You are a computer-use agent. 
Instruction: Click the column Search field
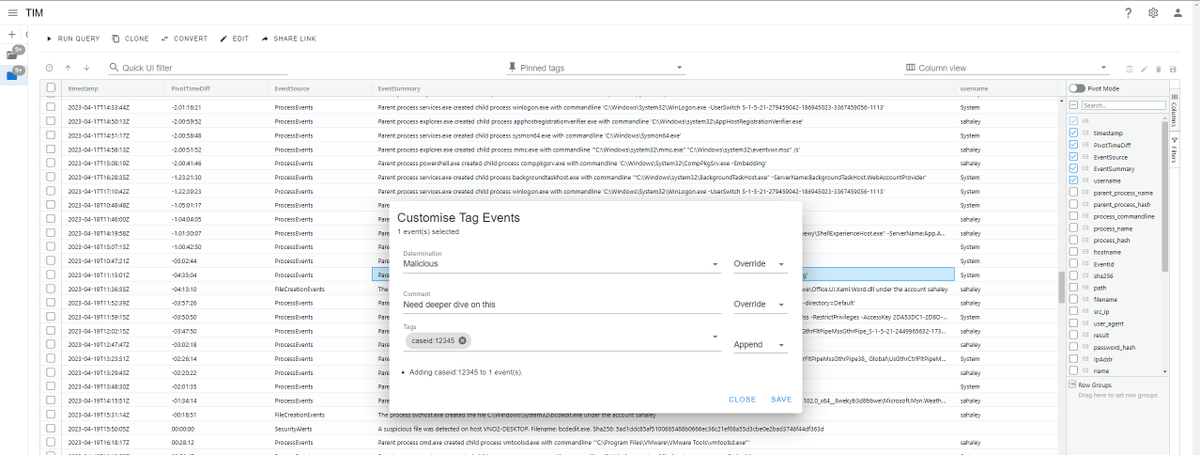[1123, 105]
